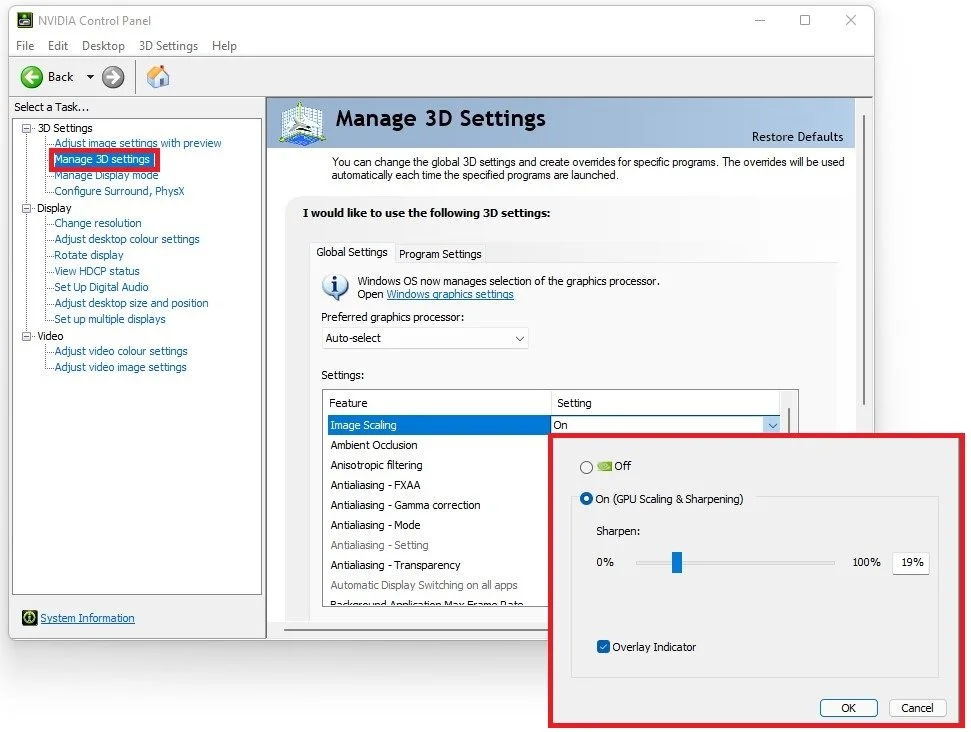
Task: Open the Image Scaling setting dropdown
Action: click(772, 425)
